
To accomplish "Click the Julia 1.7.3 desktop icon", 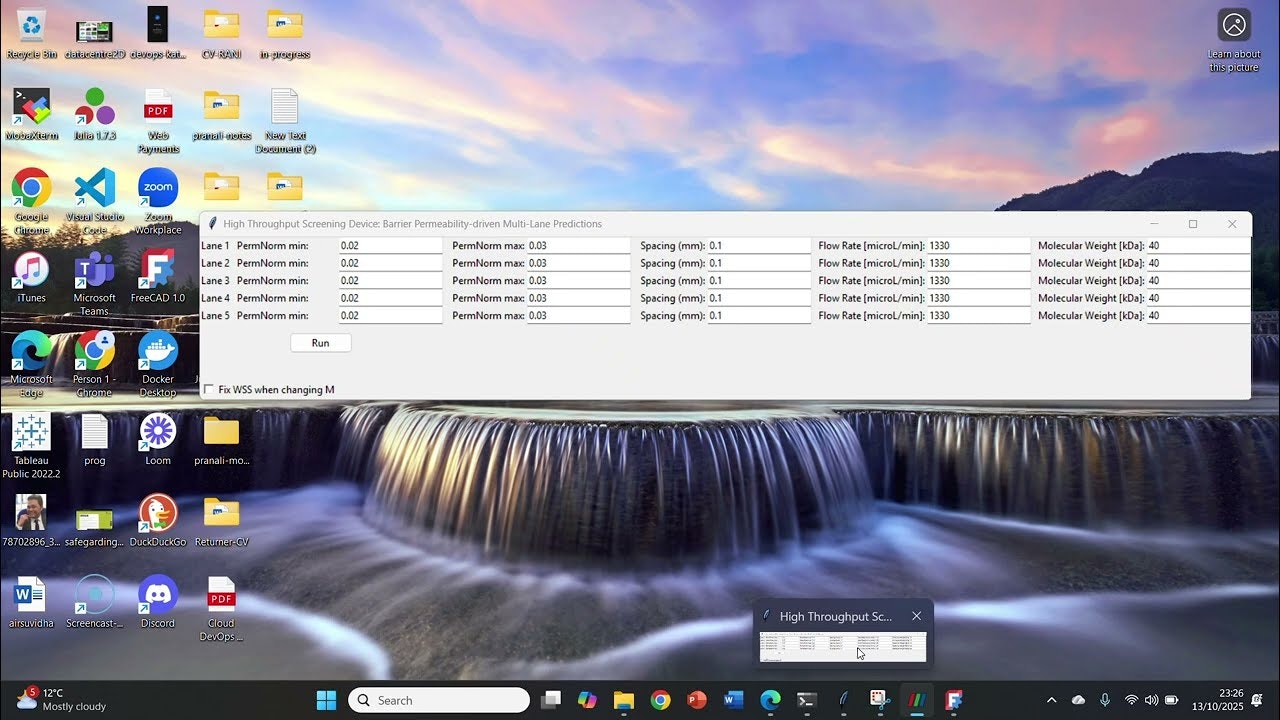I will 95,108.
